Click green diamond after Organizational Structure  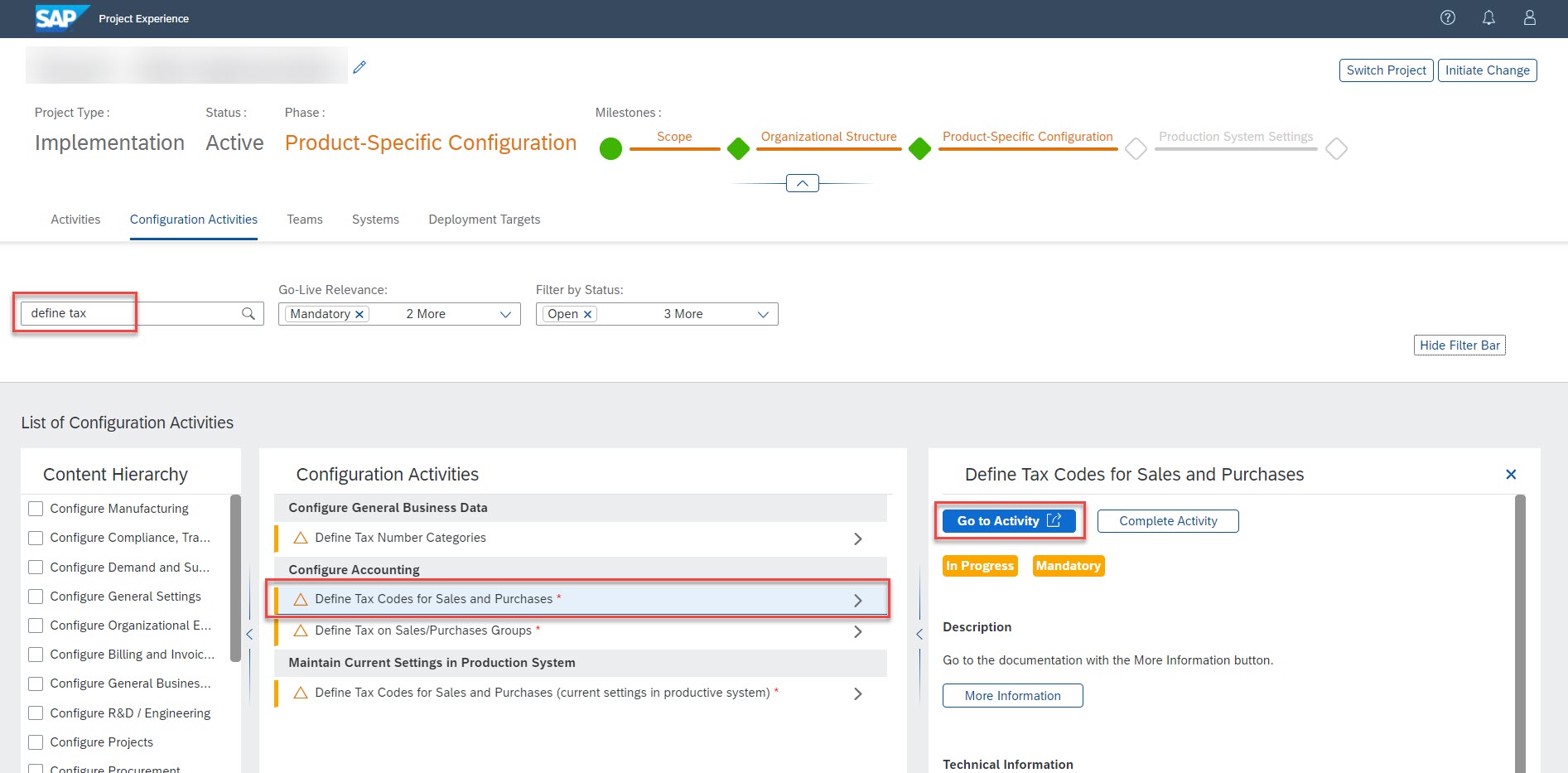(919, 149)
